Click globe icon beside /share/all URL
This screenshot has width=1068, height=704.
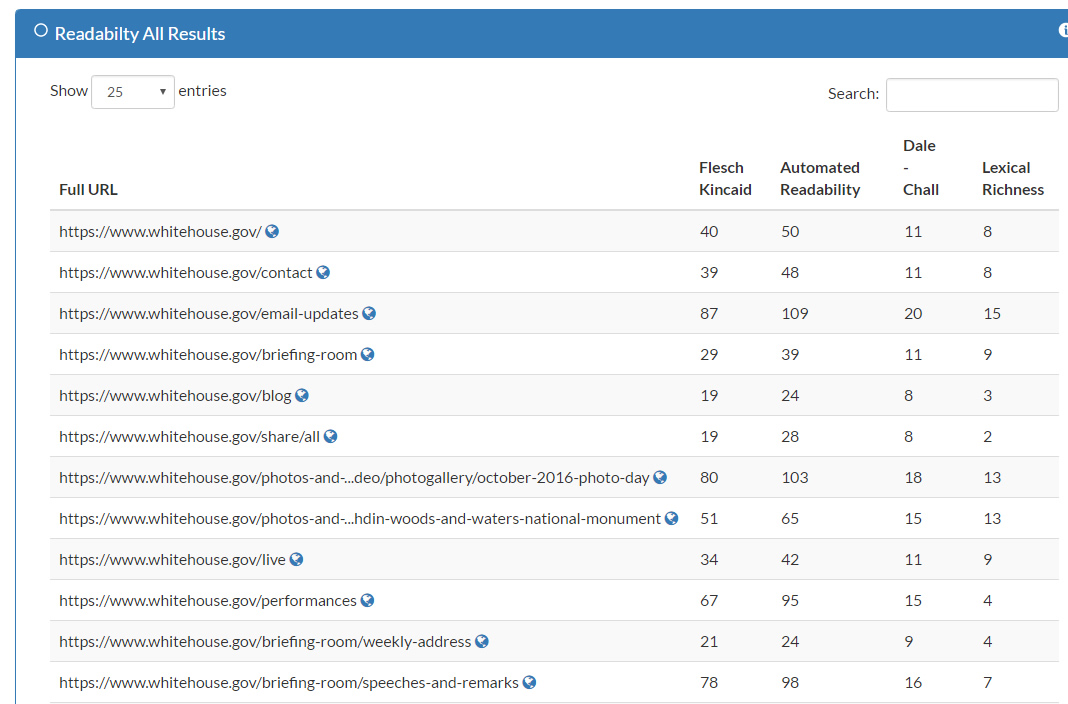click(x=330, y=436)
